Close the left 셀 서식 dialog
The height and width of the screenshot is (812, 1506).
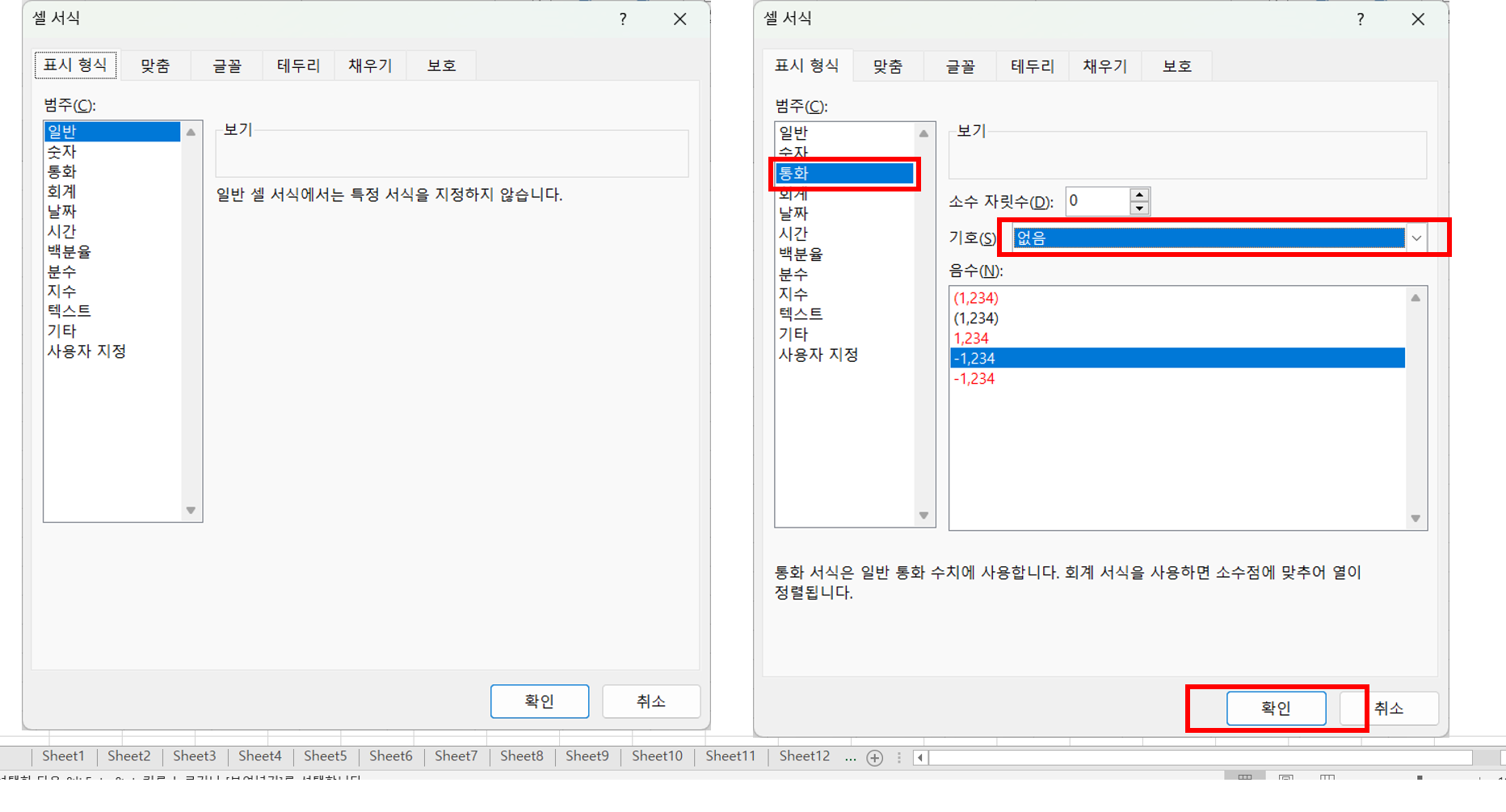(x=680, y=19)
